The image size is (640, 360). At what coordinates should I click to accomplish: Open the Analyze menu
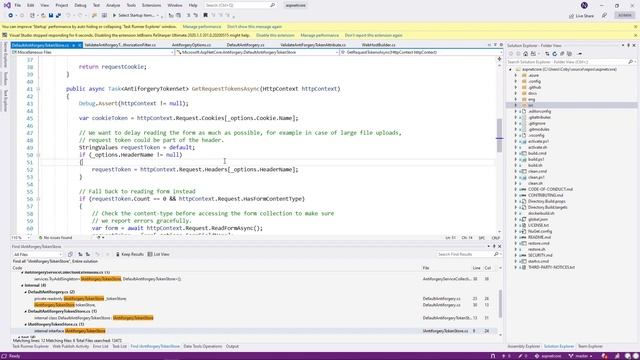point(113,5)
